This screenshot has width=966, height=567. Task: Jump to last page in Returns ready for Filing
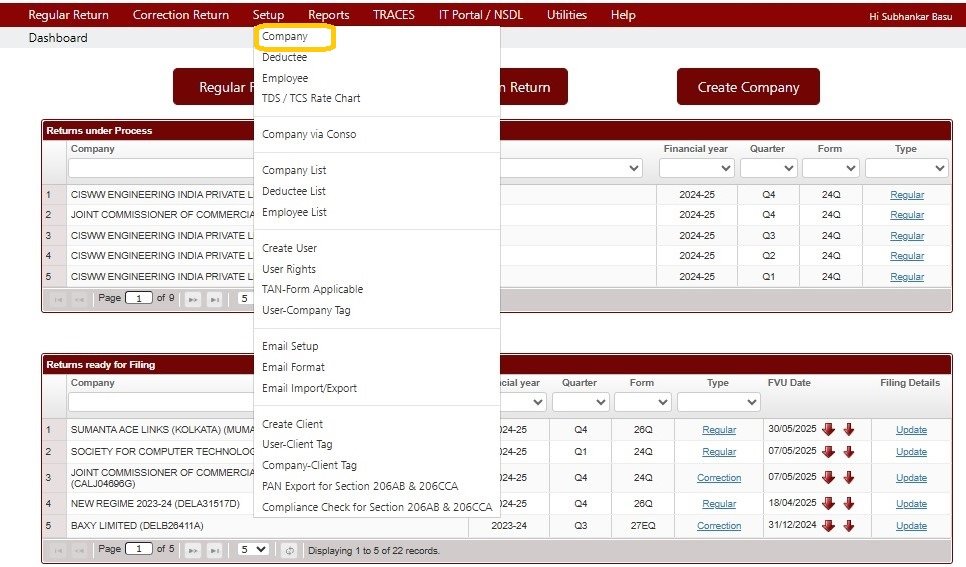(214, 550)
